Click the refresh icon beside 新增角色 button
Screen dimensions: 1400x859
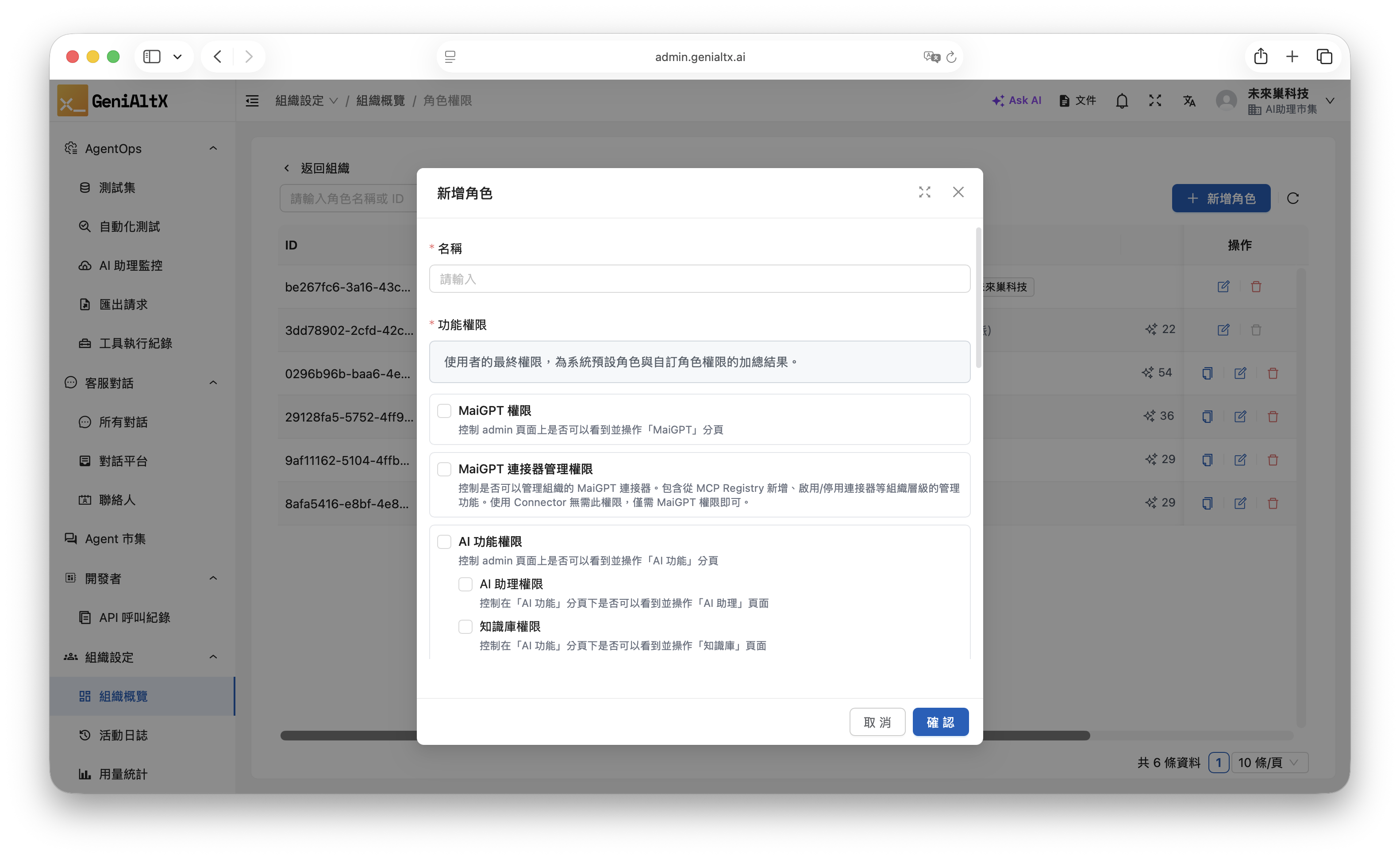coord(1292,198)
